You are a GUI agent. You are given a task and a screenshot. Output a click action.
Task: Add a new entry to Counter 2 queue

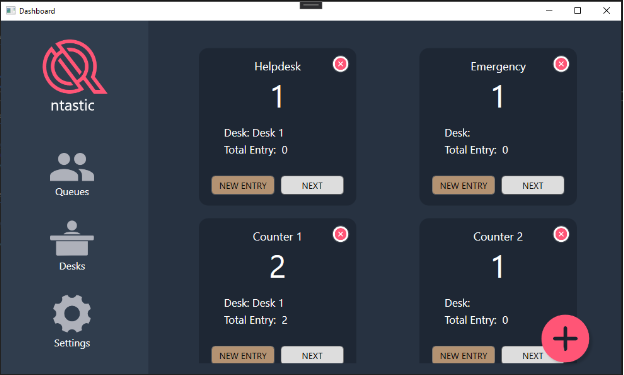(x=464, y=355)
